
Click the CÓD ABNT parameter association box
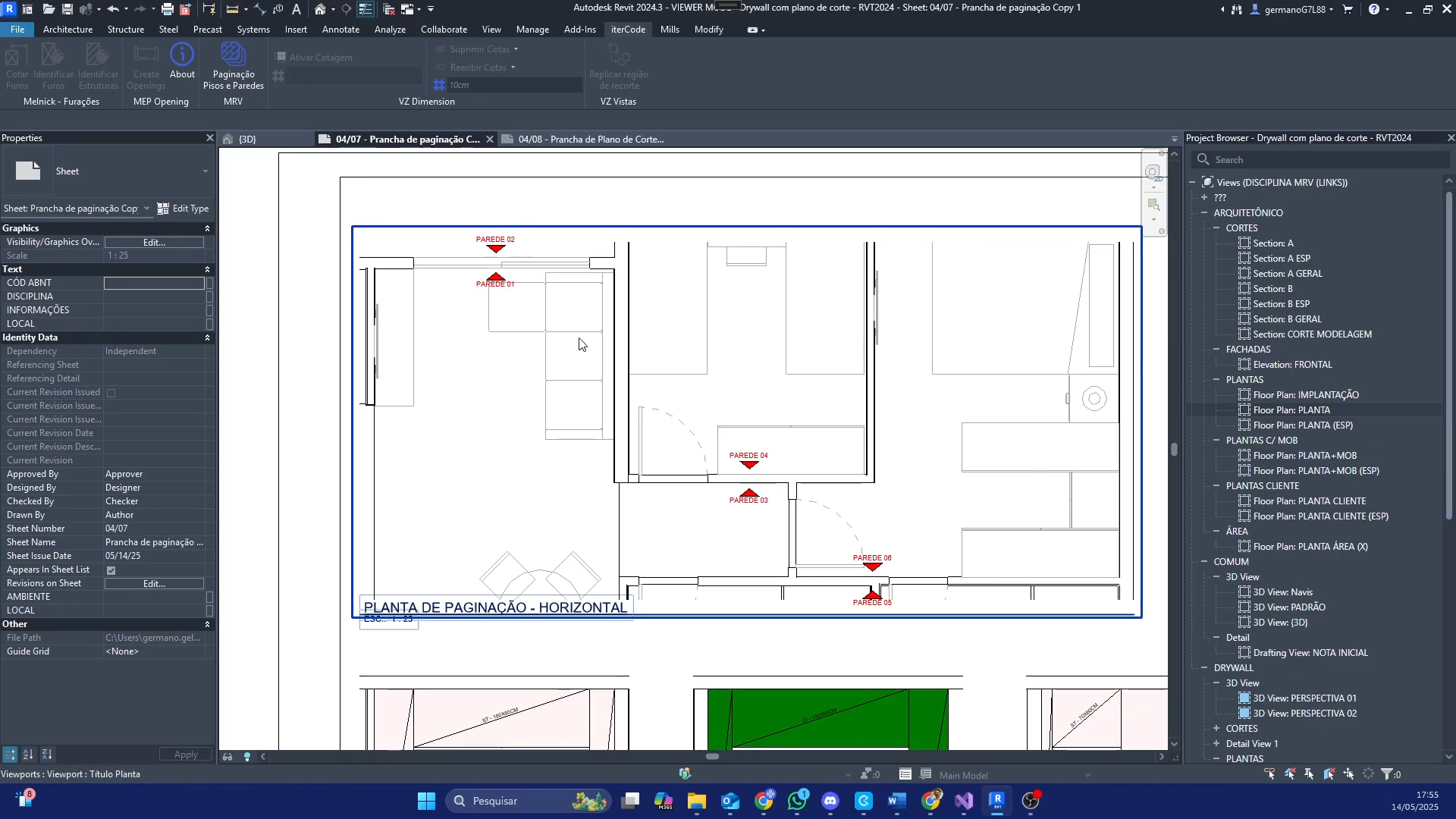(x=210, y=283)
